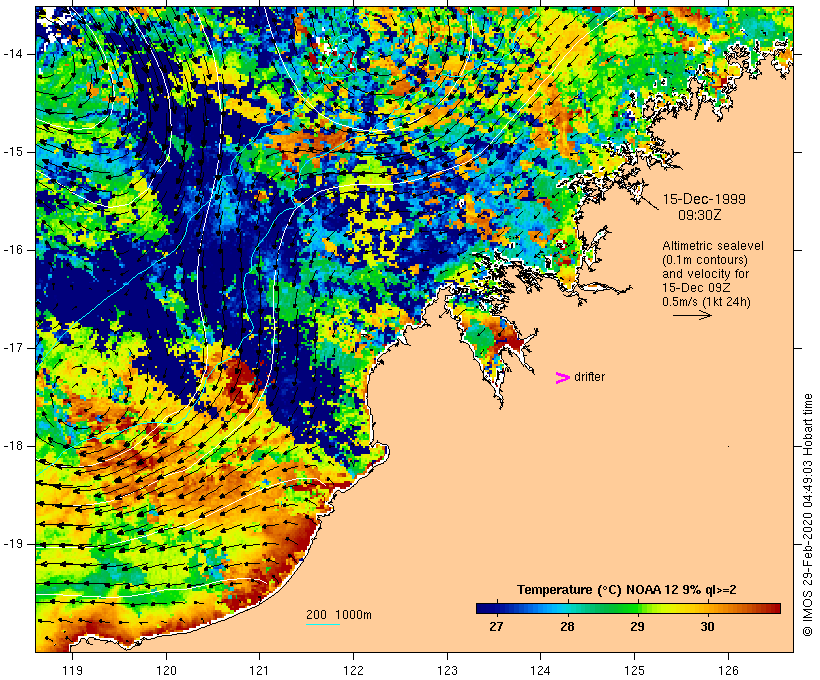Click the '-17' latitude axis label

tap(12, 348)
